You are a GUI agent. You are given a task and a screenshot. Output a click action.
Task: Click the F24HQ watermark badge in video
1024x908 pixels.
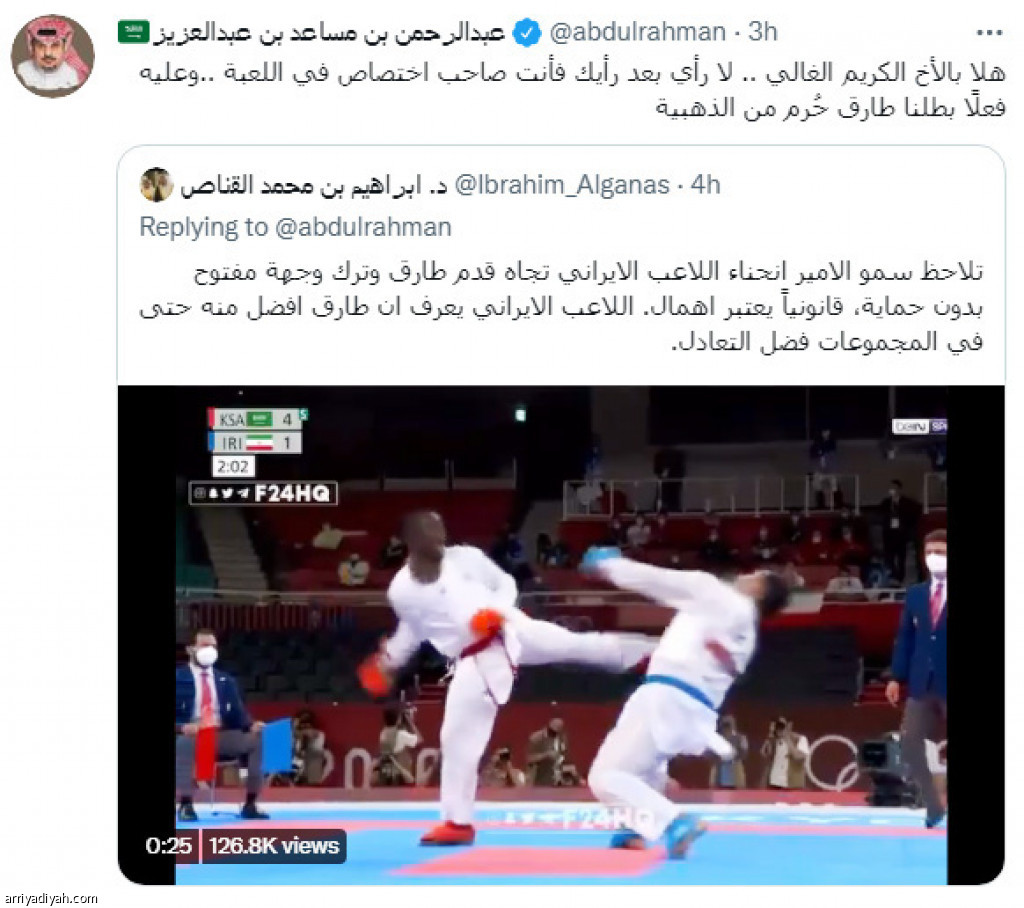pos(263,493)
